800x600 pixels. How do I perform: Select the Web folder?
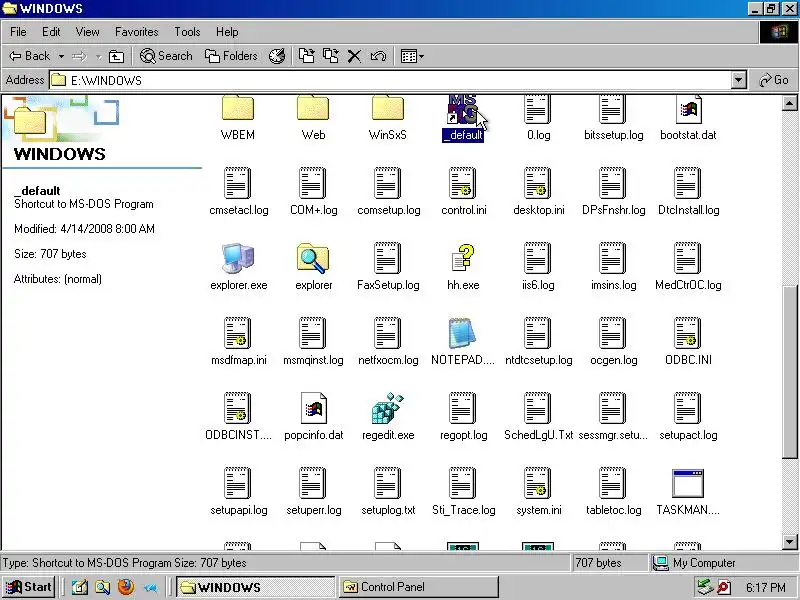(x=313, y=108)
